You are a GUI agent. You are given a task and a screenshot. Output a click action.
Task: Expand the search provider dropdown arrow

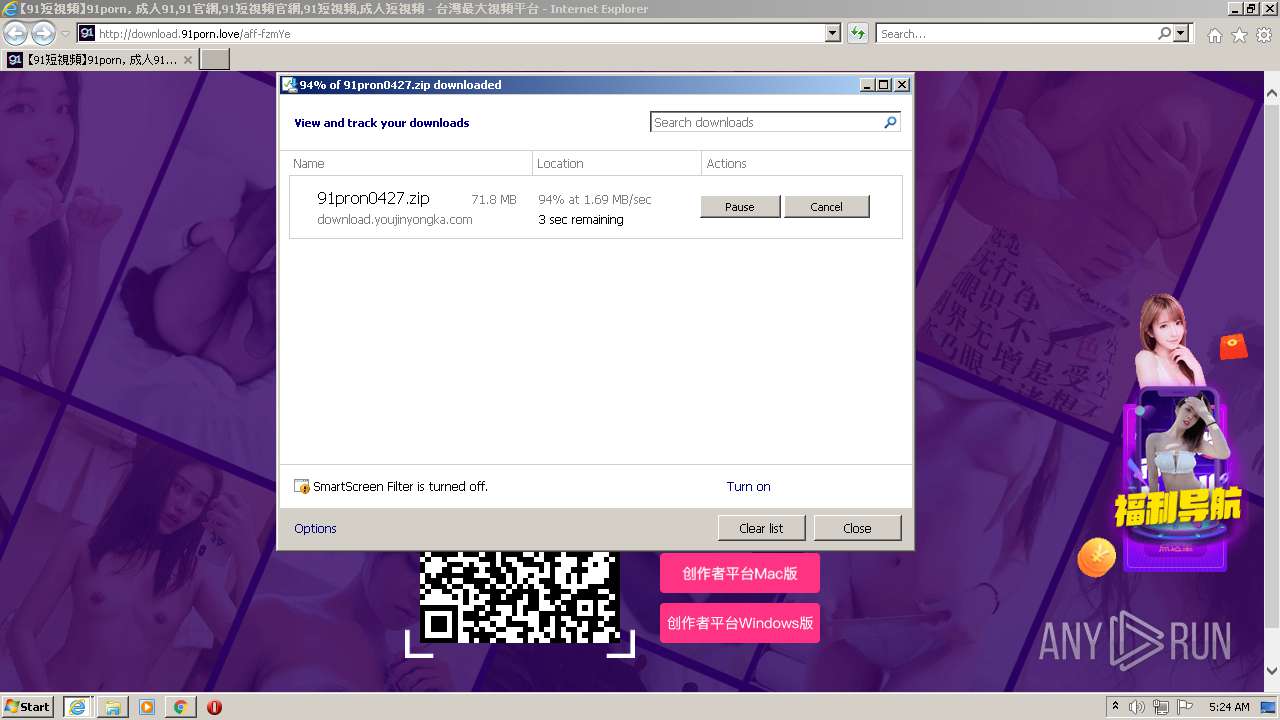[x=1182, y=33]
